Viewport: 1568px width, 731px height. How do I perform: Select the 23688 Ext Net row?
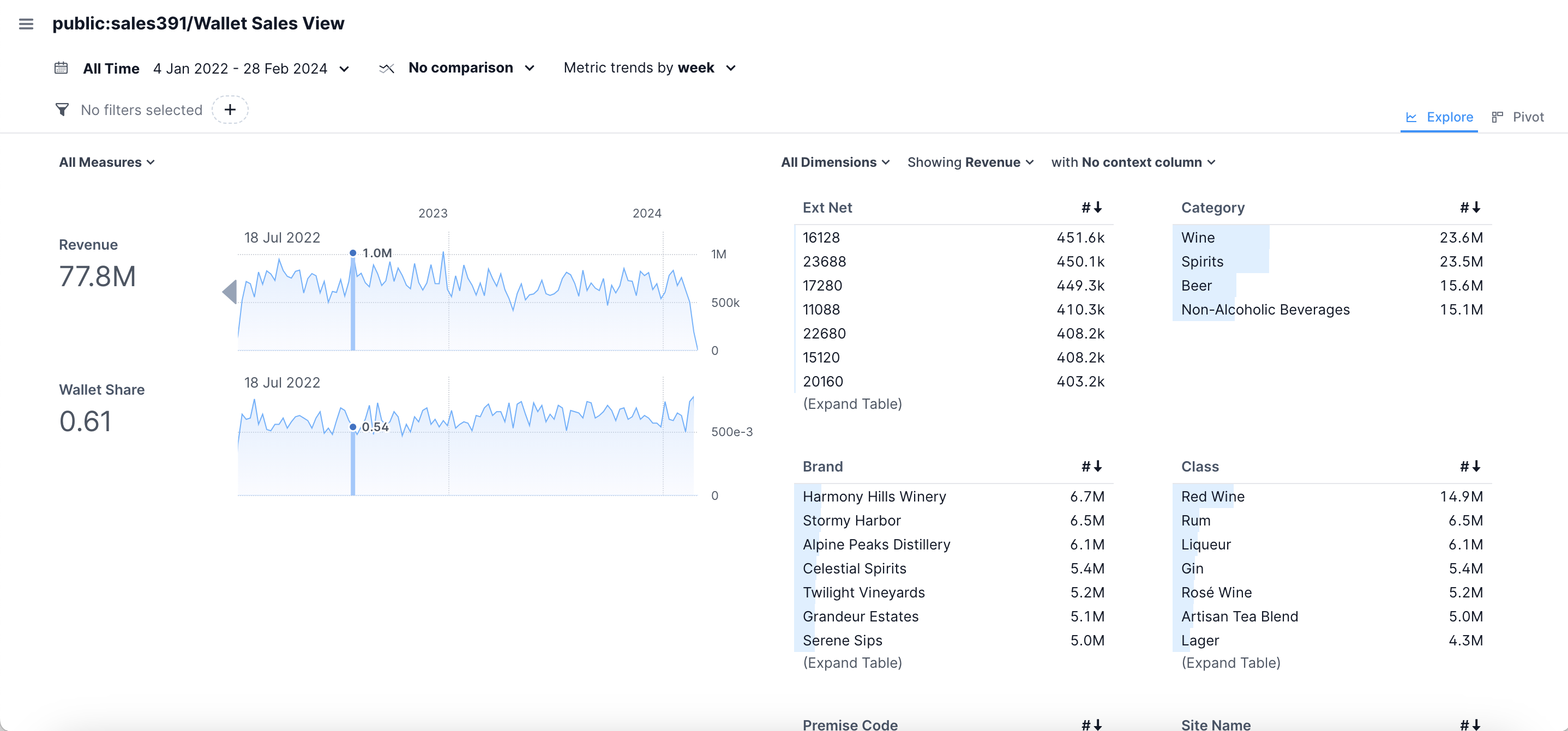953,262
